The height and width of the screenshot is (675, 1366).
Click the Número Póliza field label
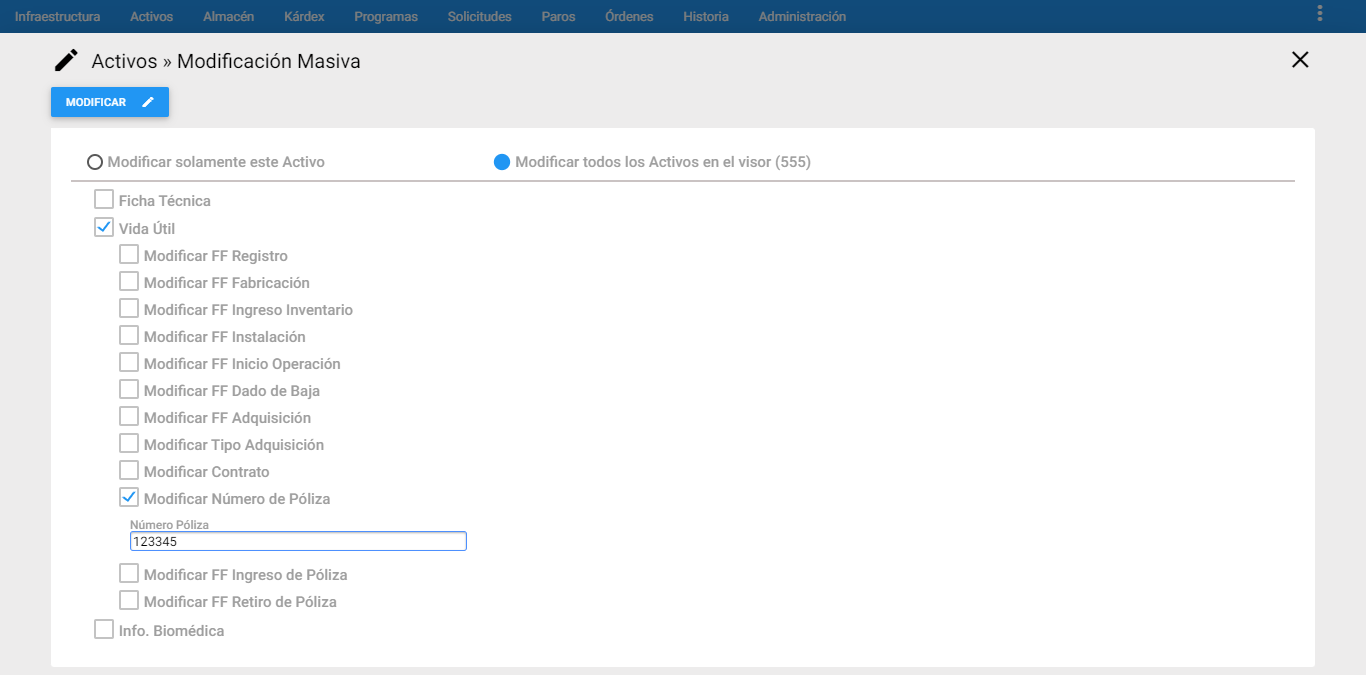[169, 524]
